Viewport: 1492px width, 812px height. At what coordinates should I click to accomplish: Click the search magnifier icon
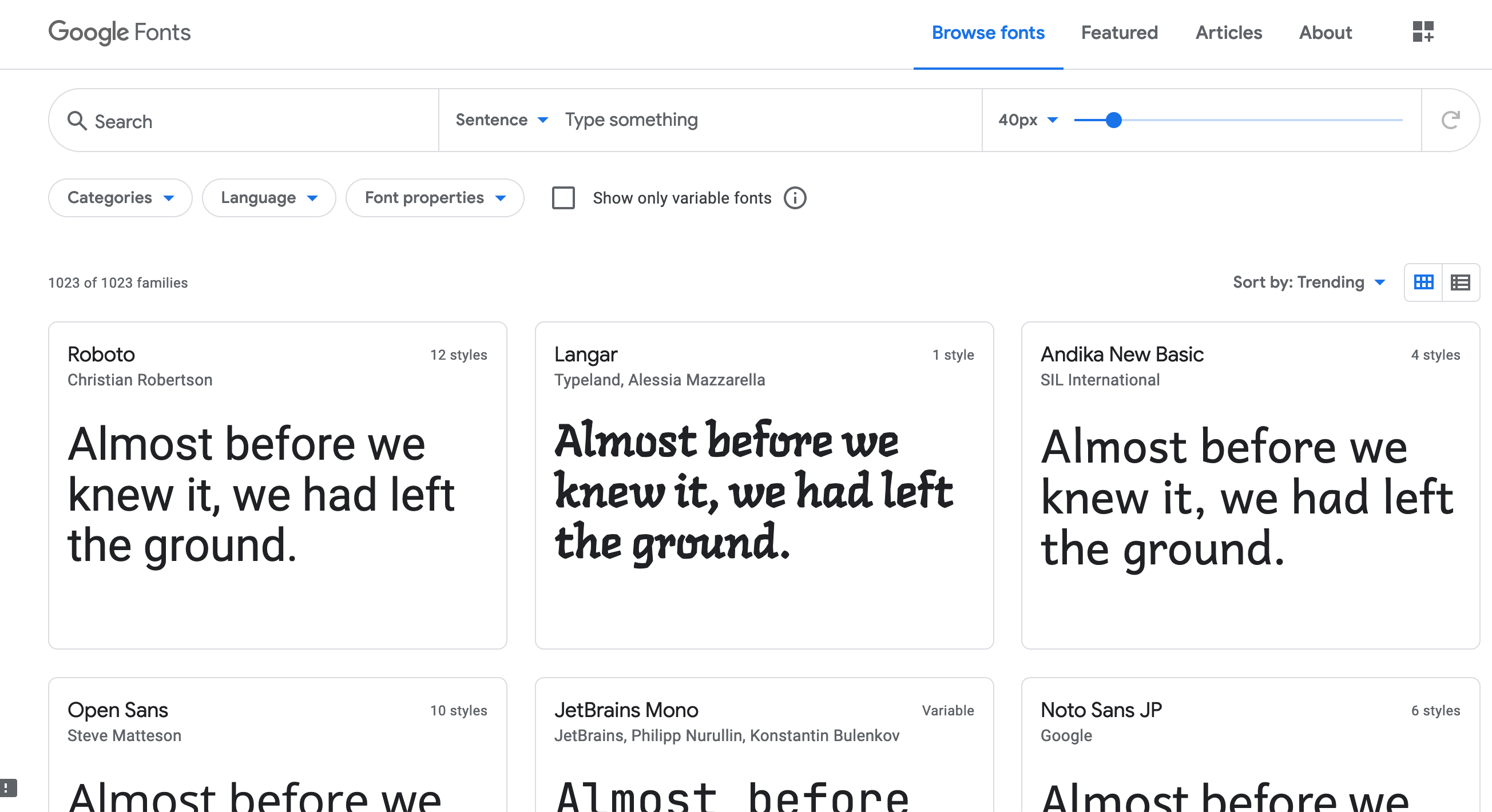coord(77,121)
